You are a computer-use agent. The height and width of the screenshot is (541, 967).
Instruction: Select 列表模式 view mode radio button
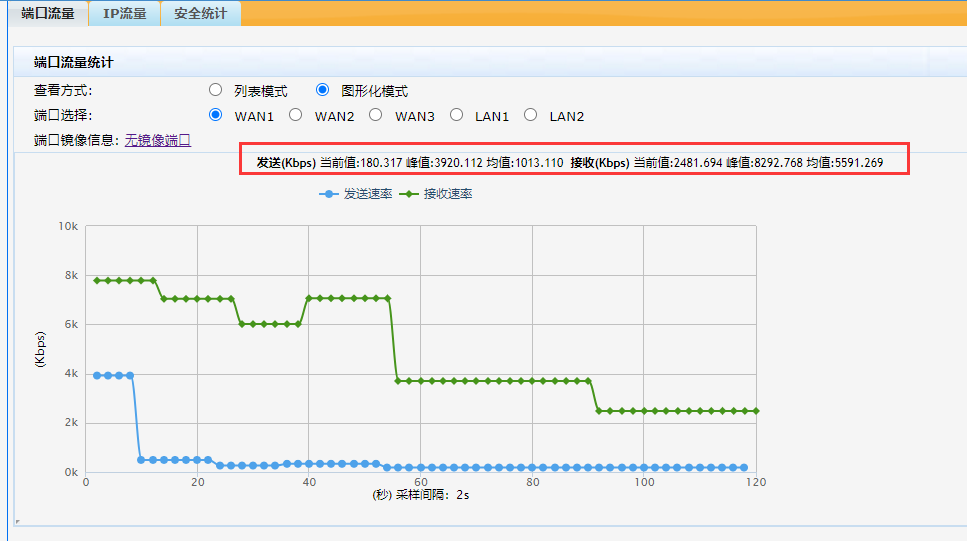click(x=215, y=90)
